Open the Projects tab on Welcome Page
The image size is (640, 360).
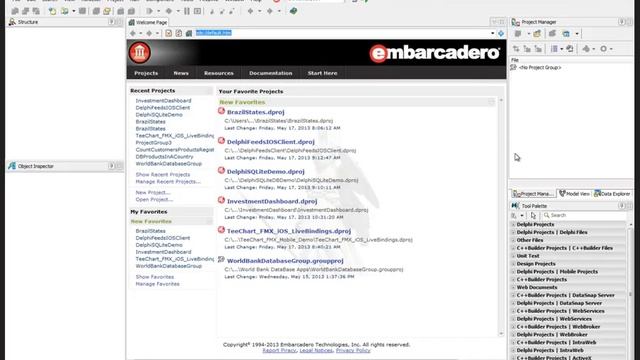point(146,73)
